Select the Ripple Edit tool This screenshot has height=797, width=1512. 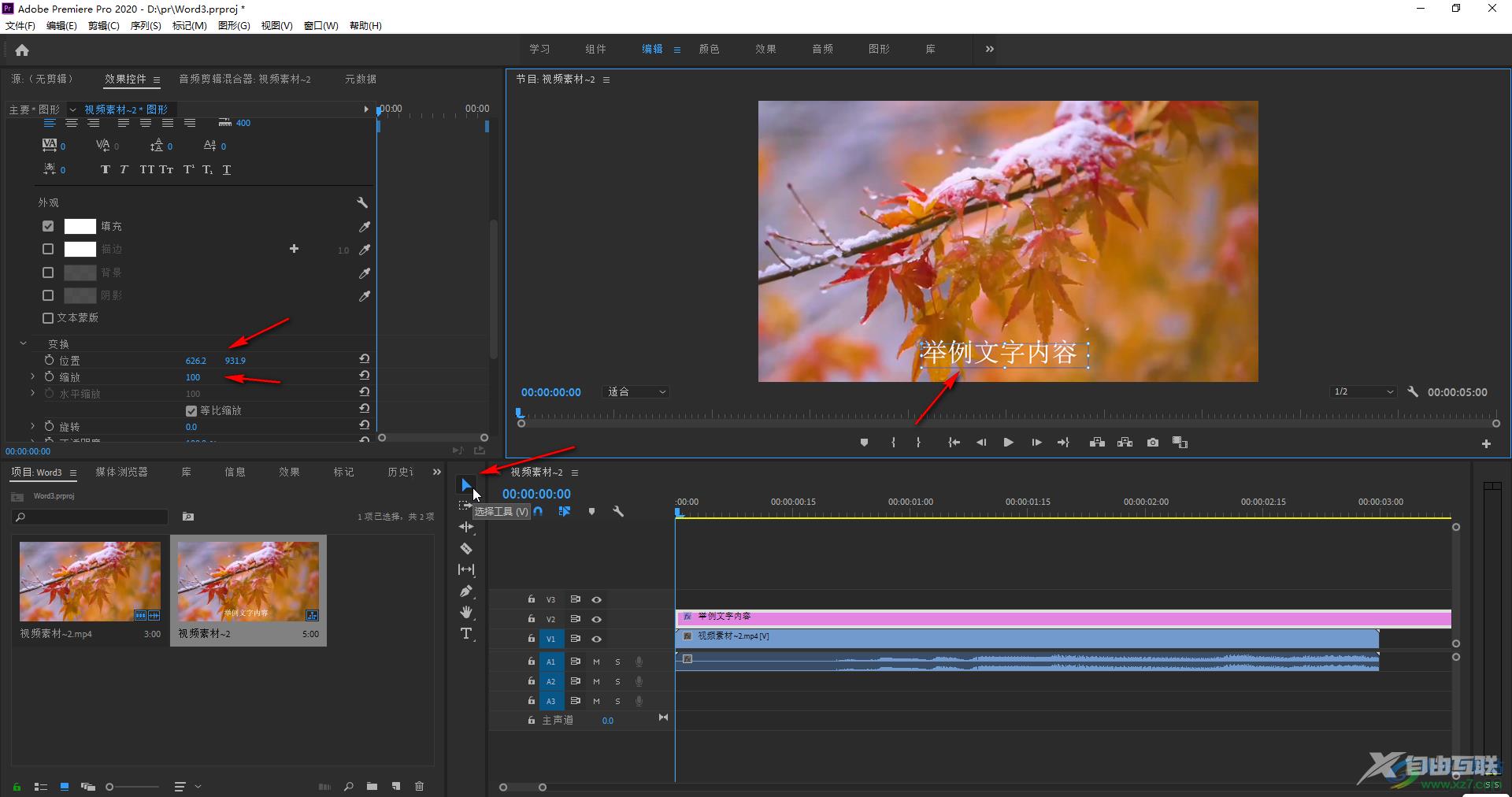click(466, 527)
